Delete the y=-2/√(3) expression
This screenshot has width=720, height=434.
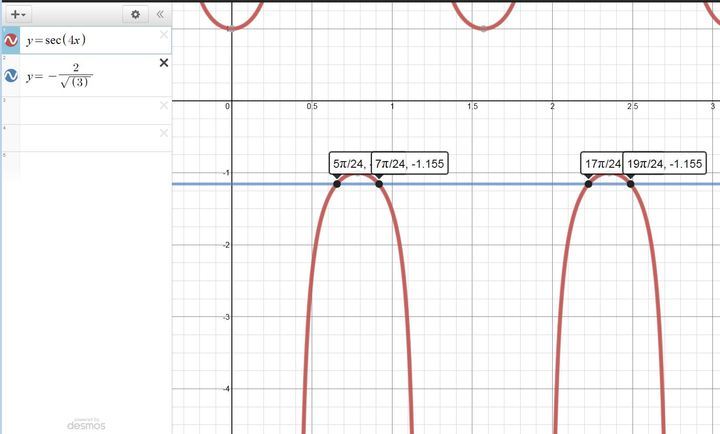(164, 63)
